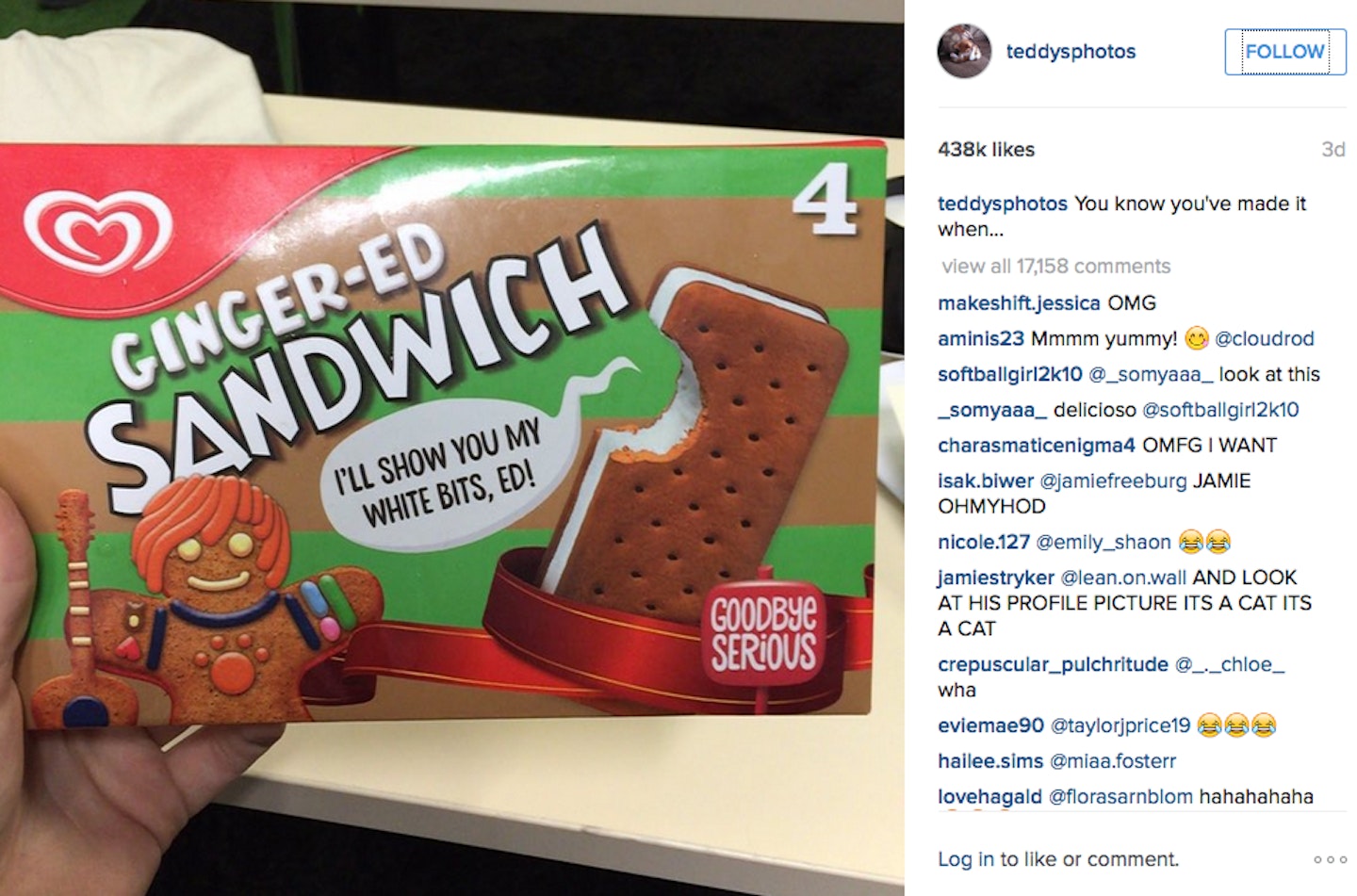The height and width of the screenshot is (896, 1357).
Task: Open nicole.127's profile link
Action: (x=984, y=542)
